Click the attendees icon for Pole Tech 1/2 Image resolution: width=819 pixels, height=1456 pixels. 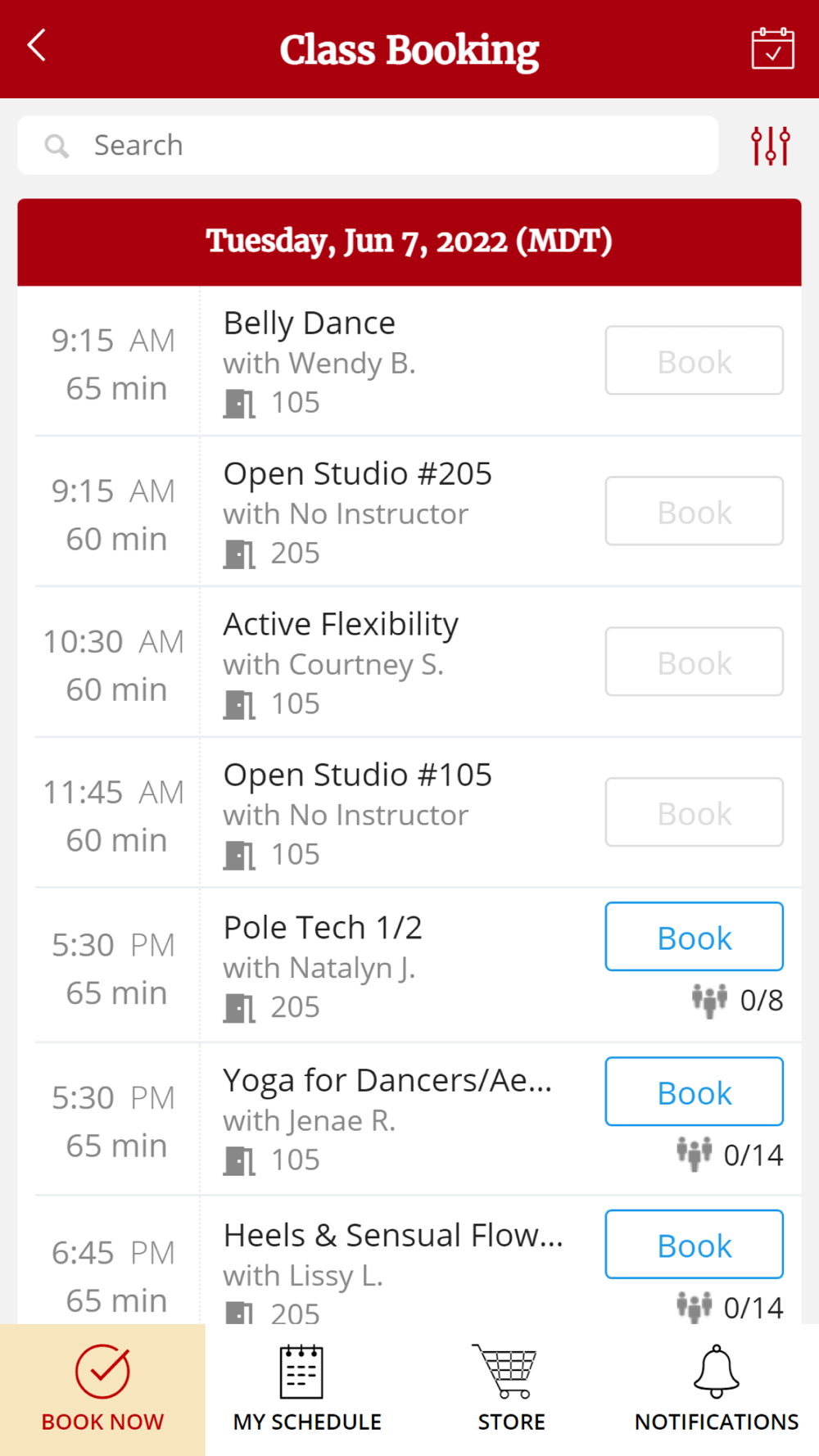tap(709, 1000)
